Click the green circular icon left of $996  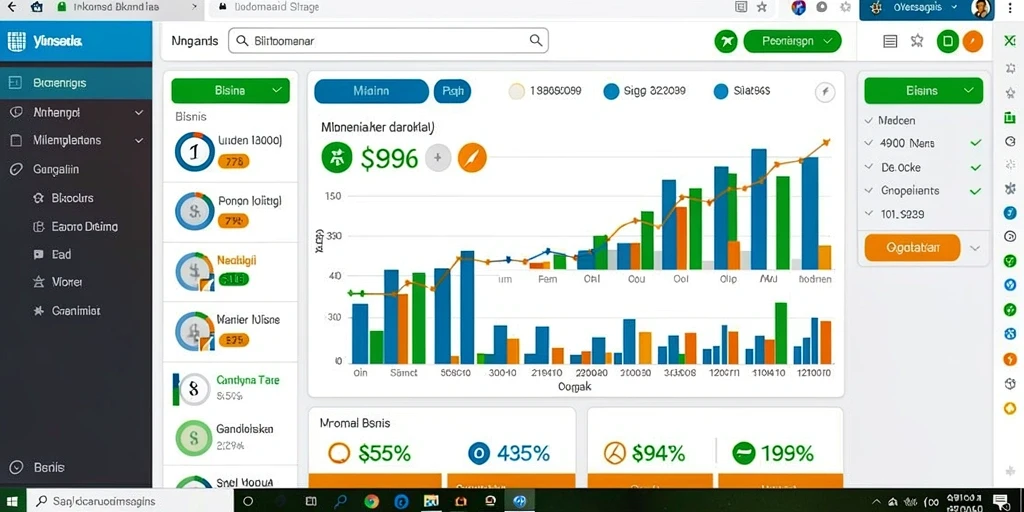coord(337,158)
